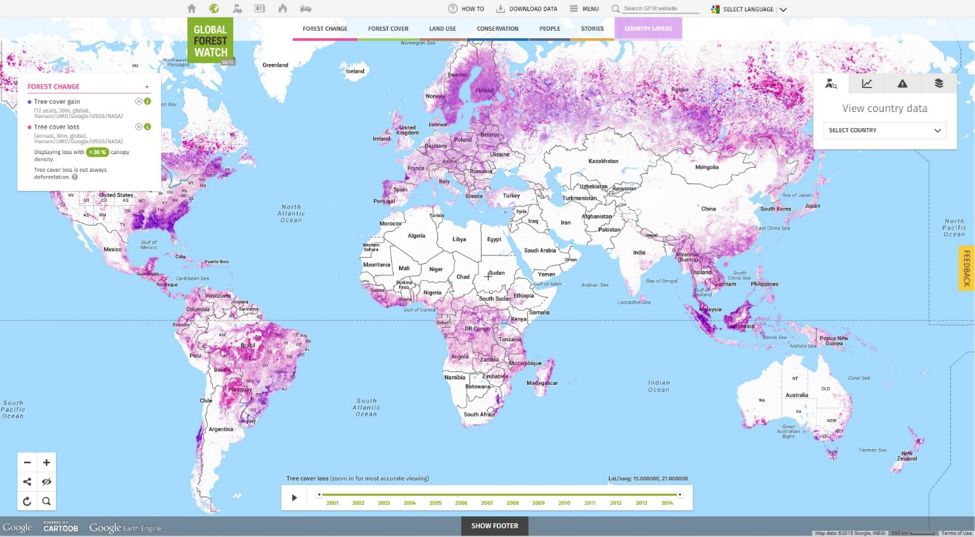
Task: Reset the map with refresh icon
Action: 27,501
